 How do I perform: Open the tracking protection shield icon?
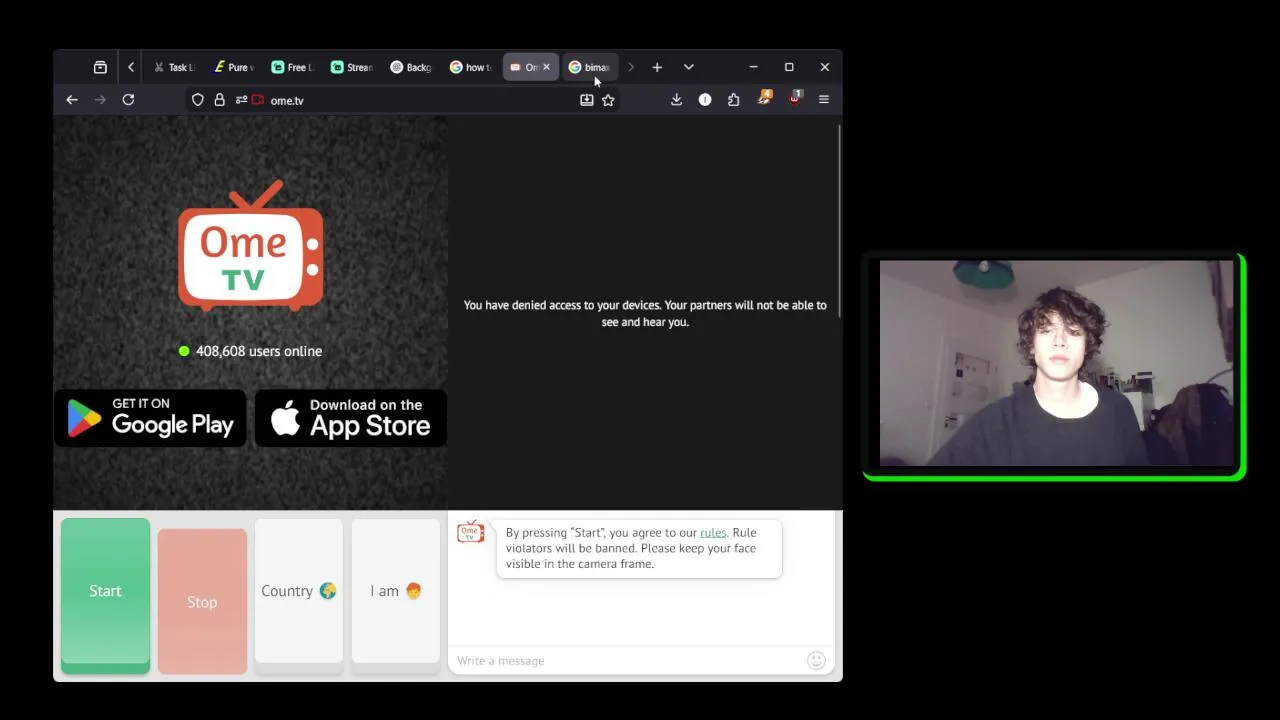198,100
